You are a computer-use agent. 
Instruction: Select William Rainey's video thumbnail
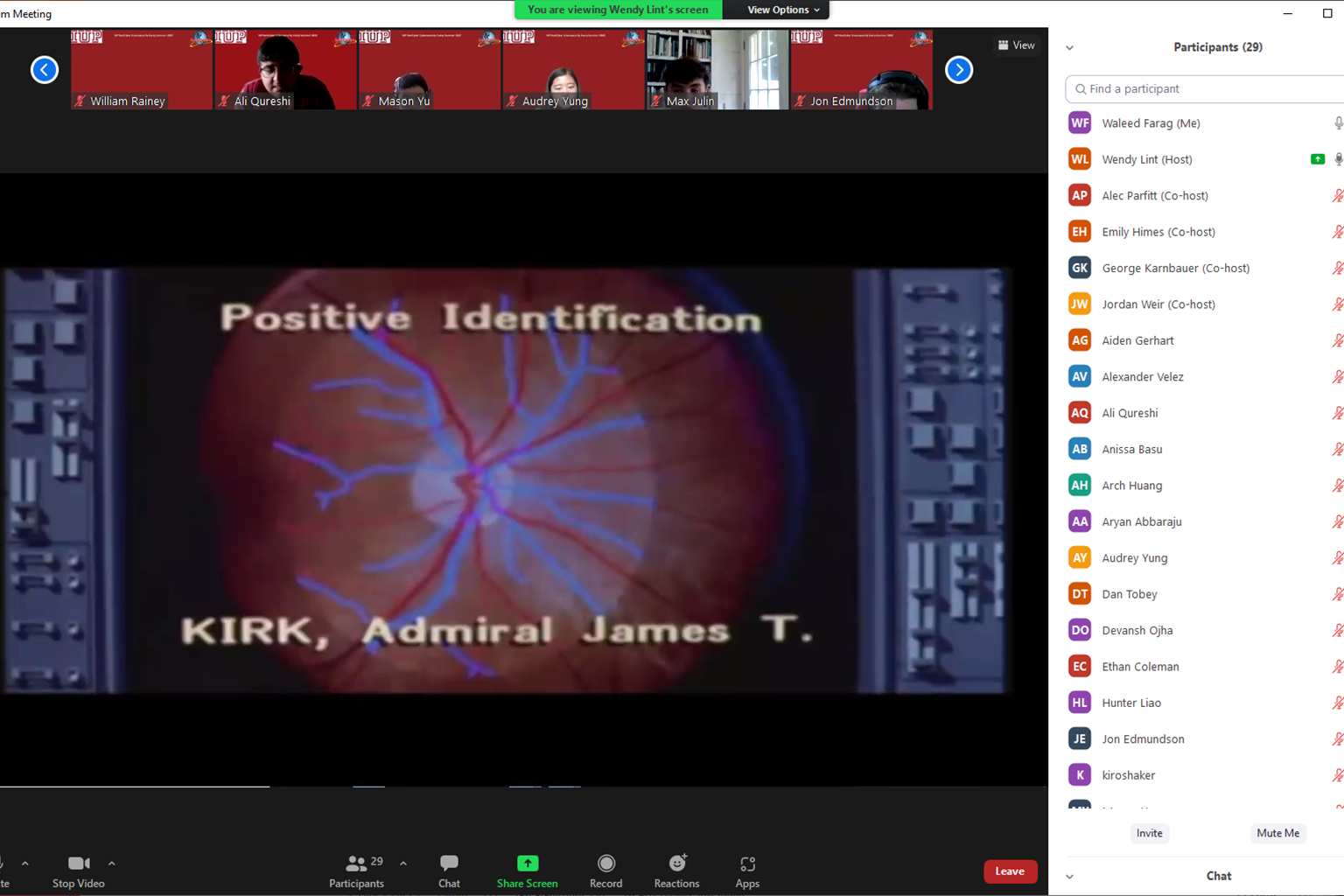click(142, 70)
